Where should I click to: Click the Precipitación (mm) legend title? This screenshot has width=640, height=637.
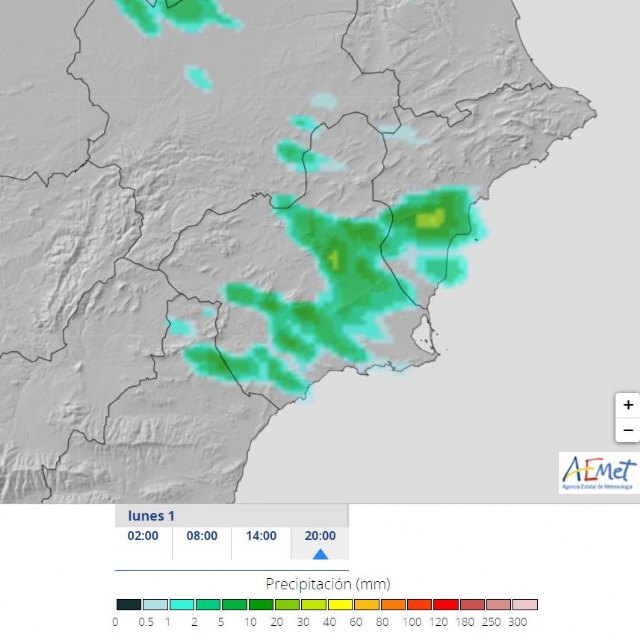327,583
